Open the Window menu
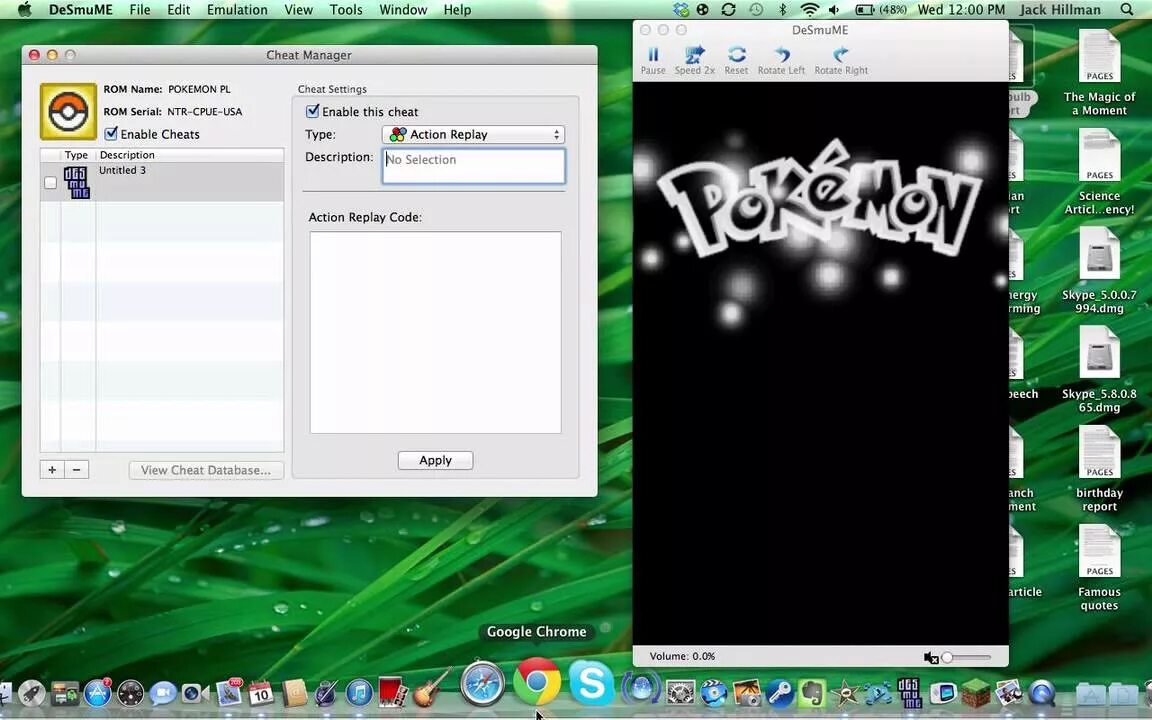Image resolution: width=1152 pixels, height=720 pixels. point(403,10)
